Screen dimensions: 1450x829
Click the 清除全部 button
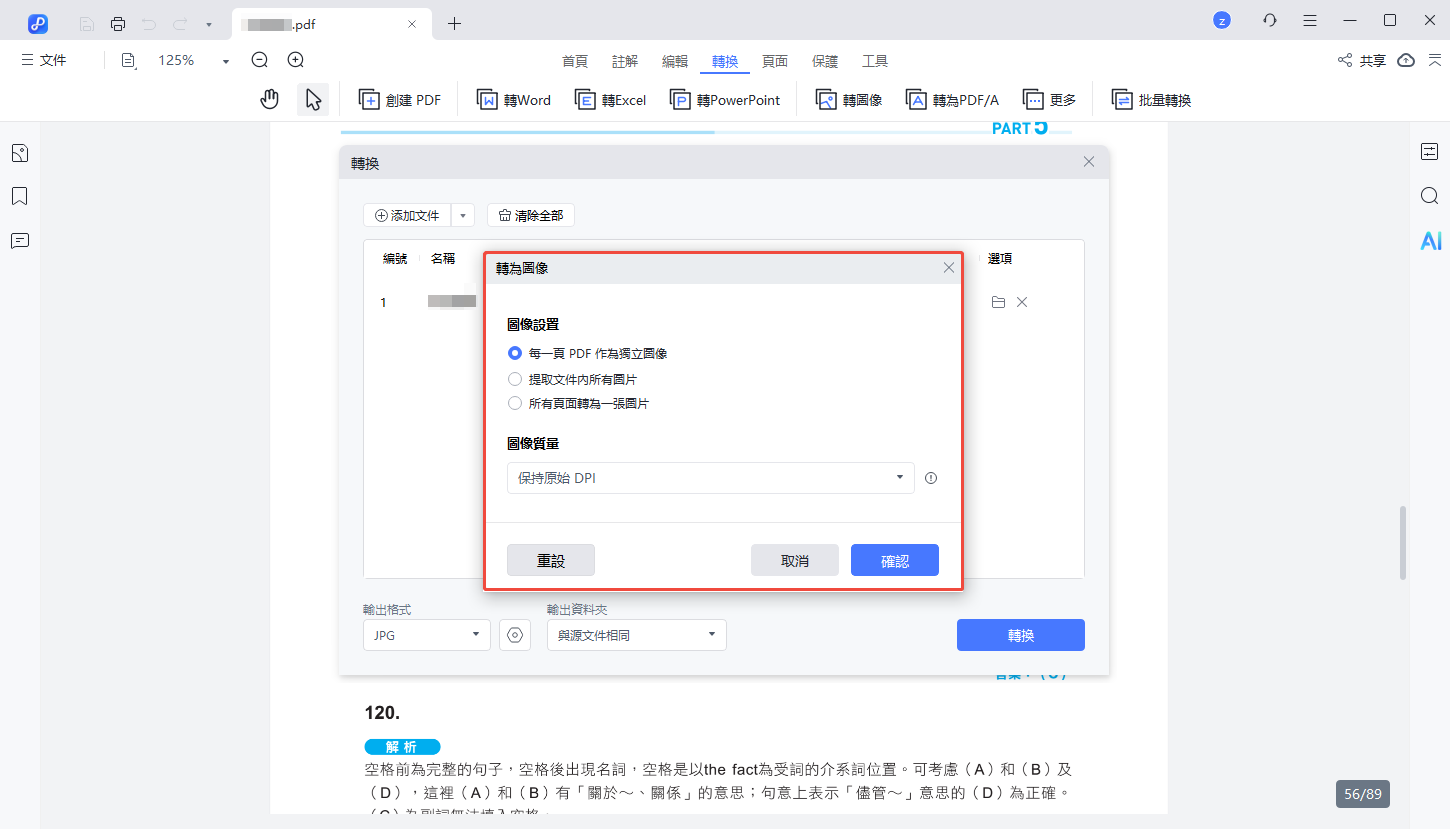(x=531, y=215)
